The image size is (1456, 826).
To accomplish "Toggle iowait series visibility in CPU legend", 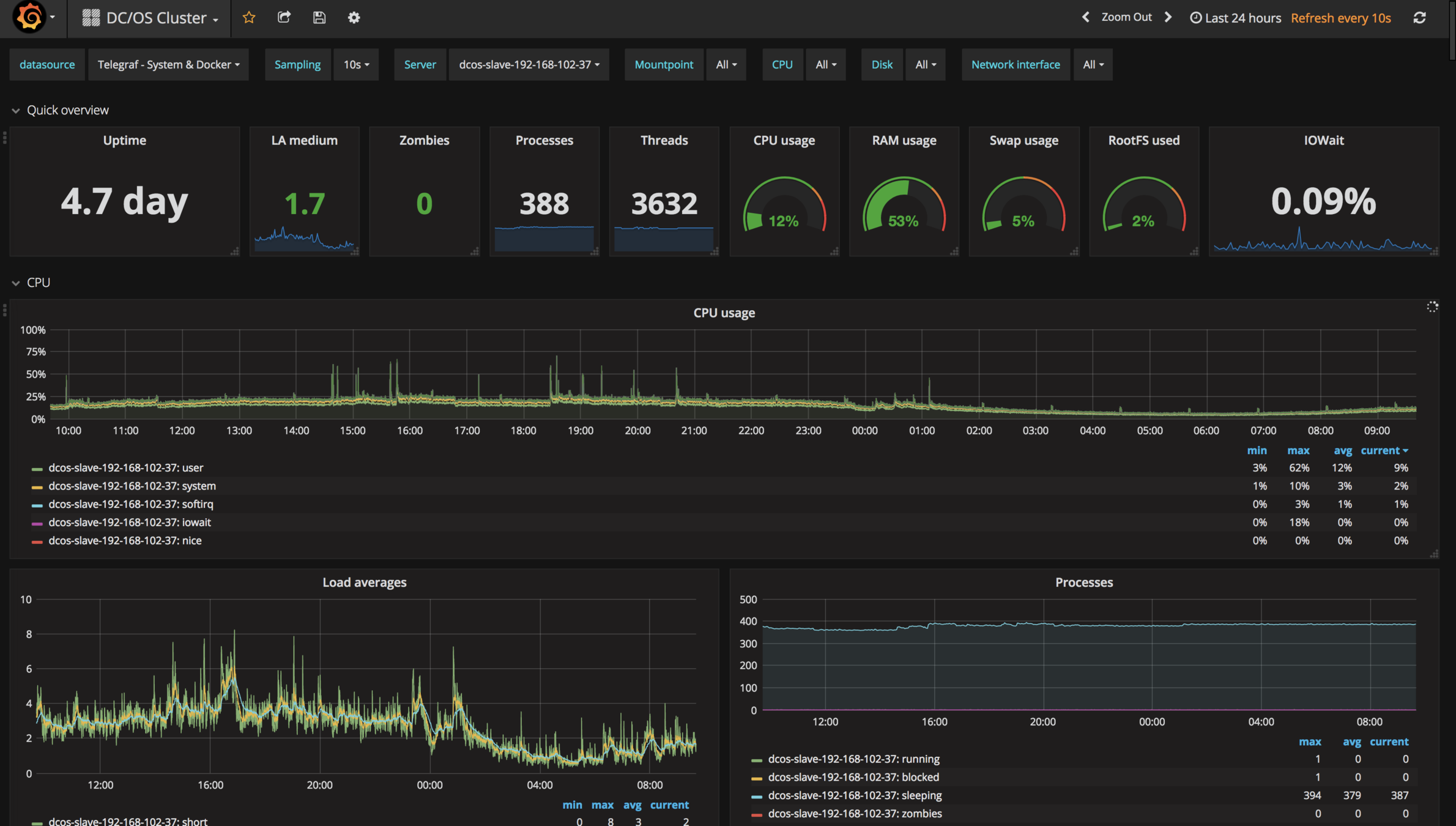I will 129,523.
